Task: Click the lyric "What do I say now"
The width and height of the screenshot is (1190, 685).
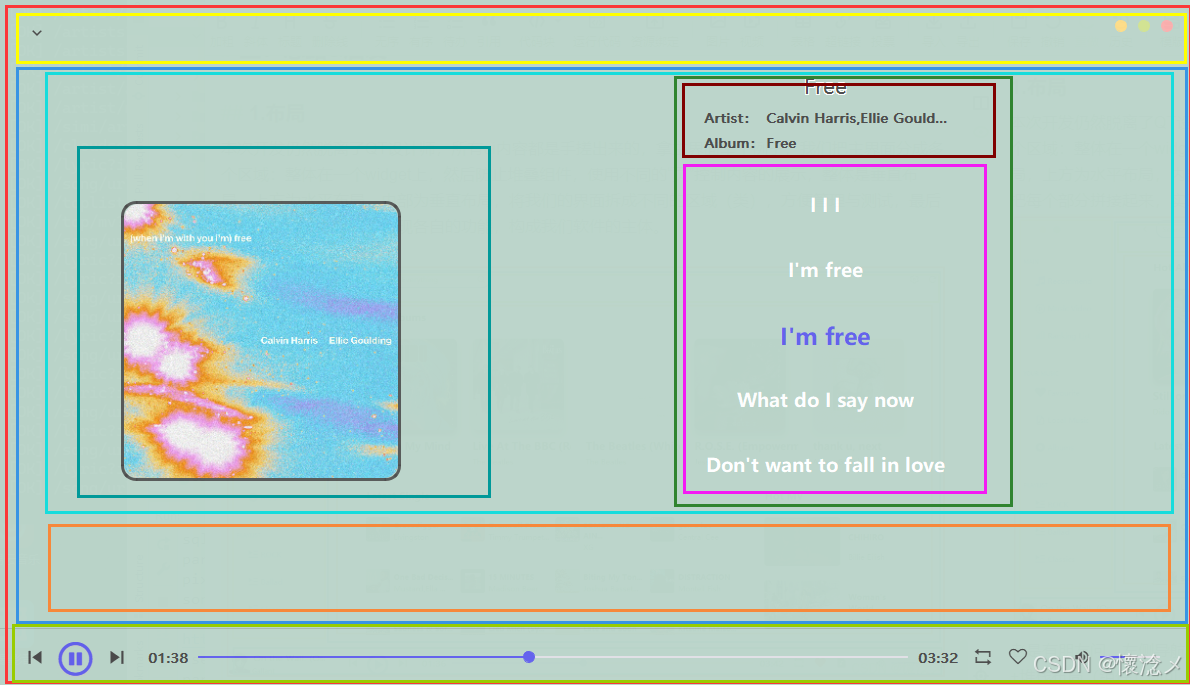Action: coord(825,401)
